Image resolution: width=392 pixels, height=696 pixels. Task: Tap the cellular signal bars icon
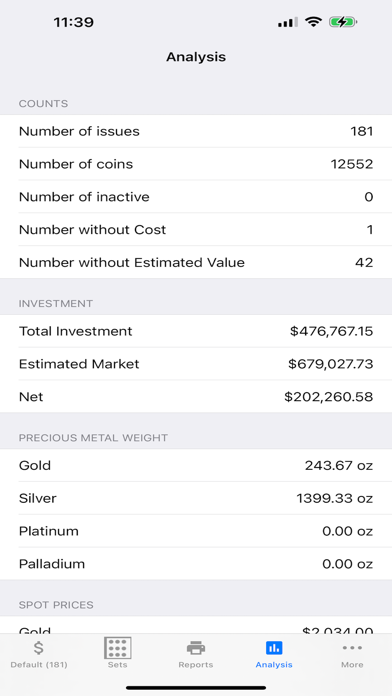coord(288,22)
